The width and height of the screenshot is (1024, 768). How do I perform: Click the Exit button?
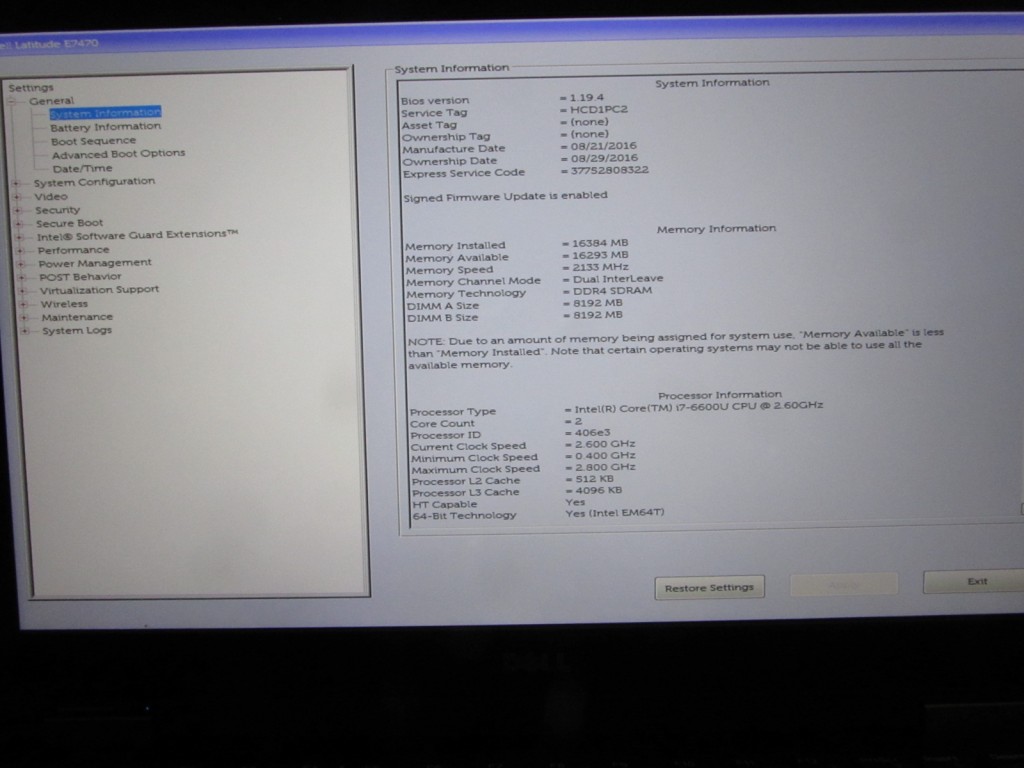pyautogui.click(x=976, y=581)
